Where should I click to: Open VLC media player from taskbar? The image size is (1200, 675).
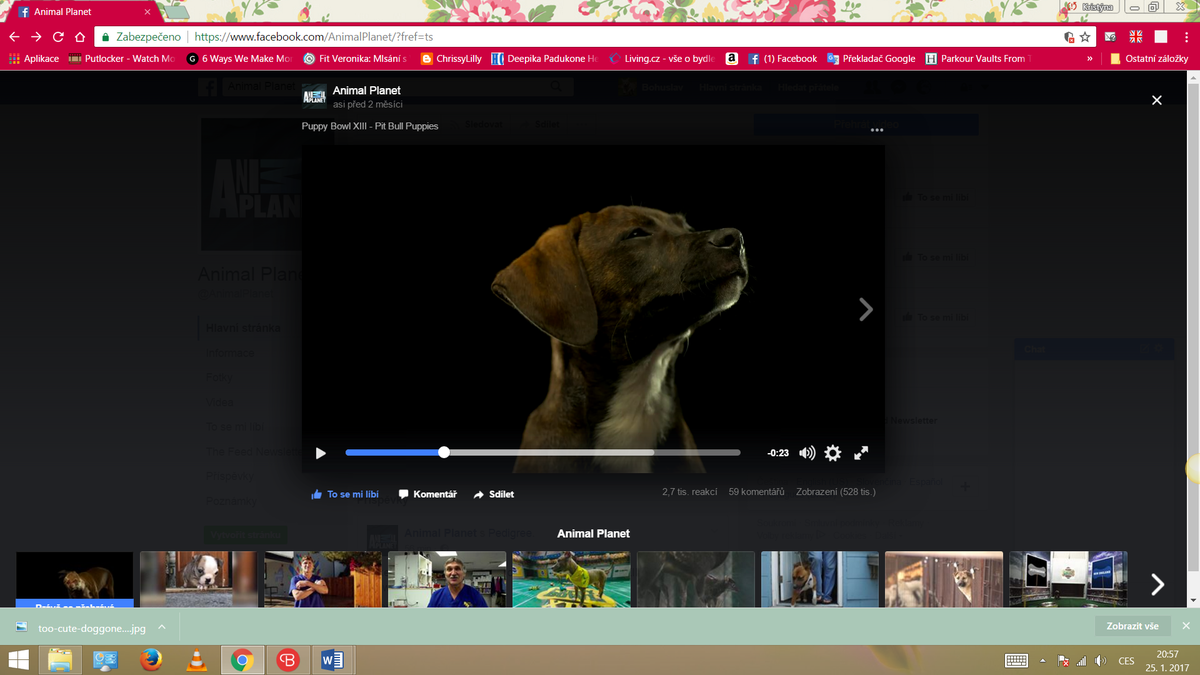coord(197,660)
